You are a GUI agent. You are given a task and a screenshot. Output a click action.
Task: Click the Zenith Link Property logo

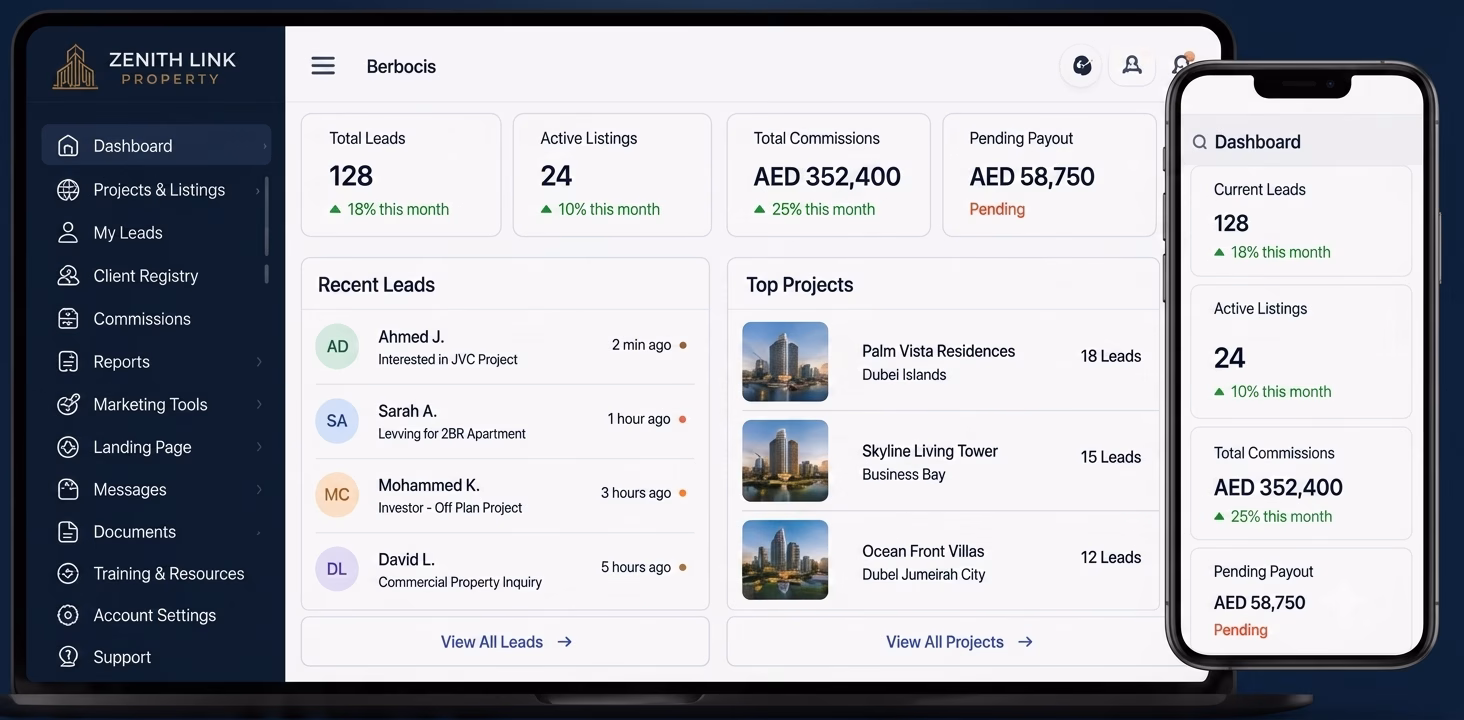144,67
